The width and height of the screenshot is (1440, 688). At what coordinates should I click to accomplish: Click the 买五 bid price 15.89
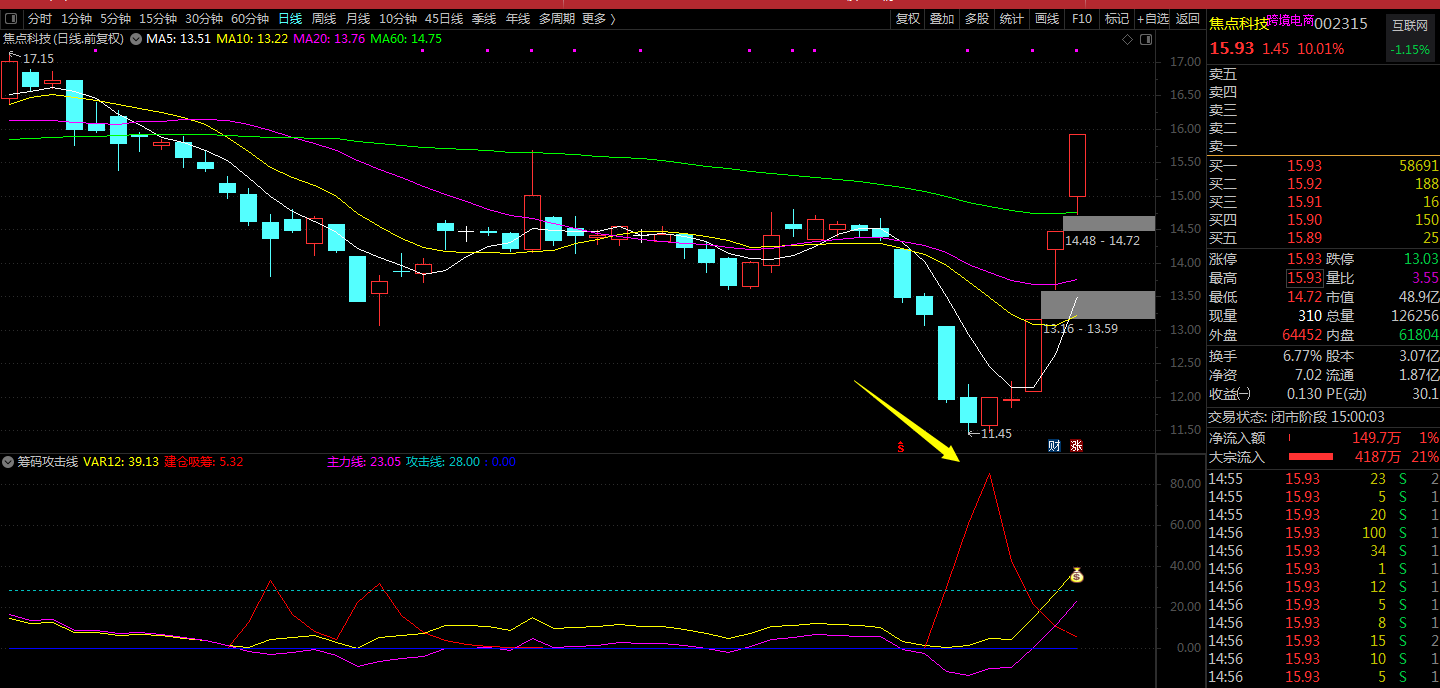(1305, 238)
